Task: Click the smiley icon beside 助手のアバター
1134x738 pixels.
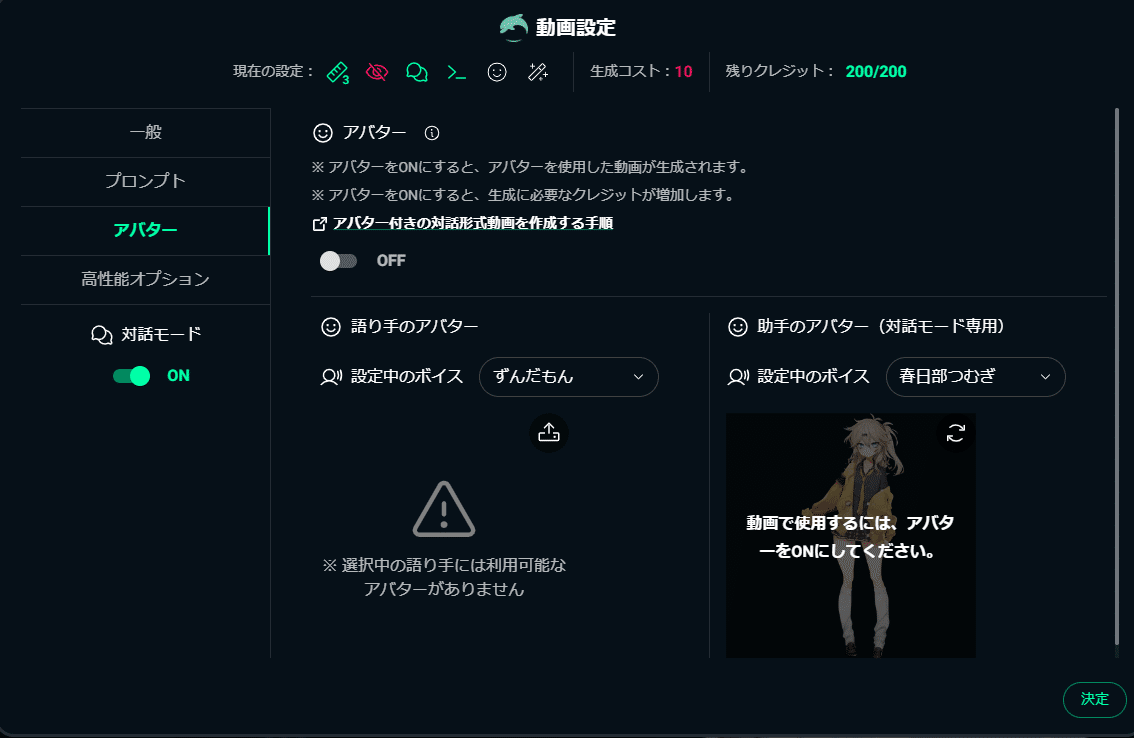Action: point(738,327)
